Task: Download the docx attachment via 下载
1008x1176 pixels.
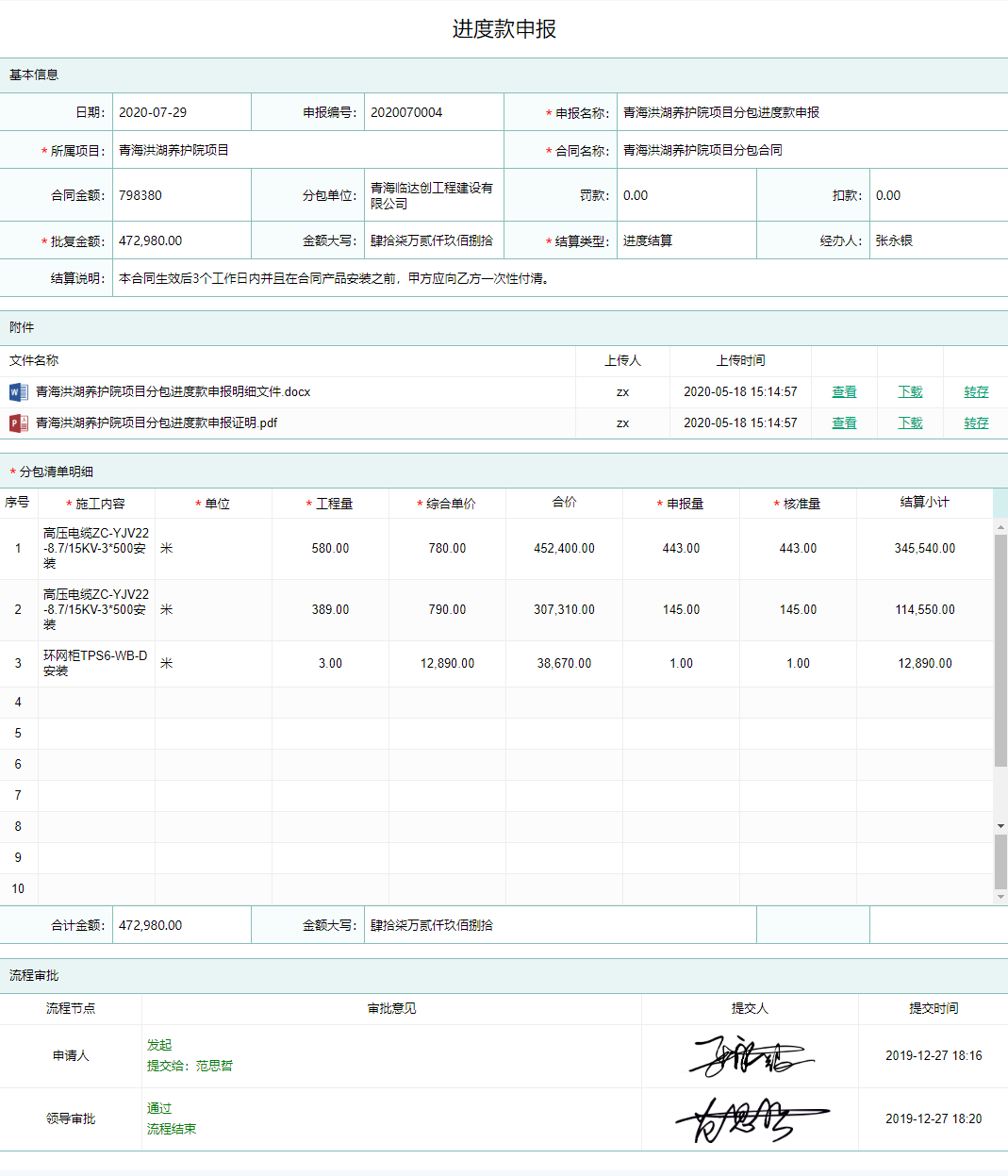Action: (910, 392)
